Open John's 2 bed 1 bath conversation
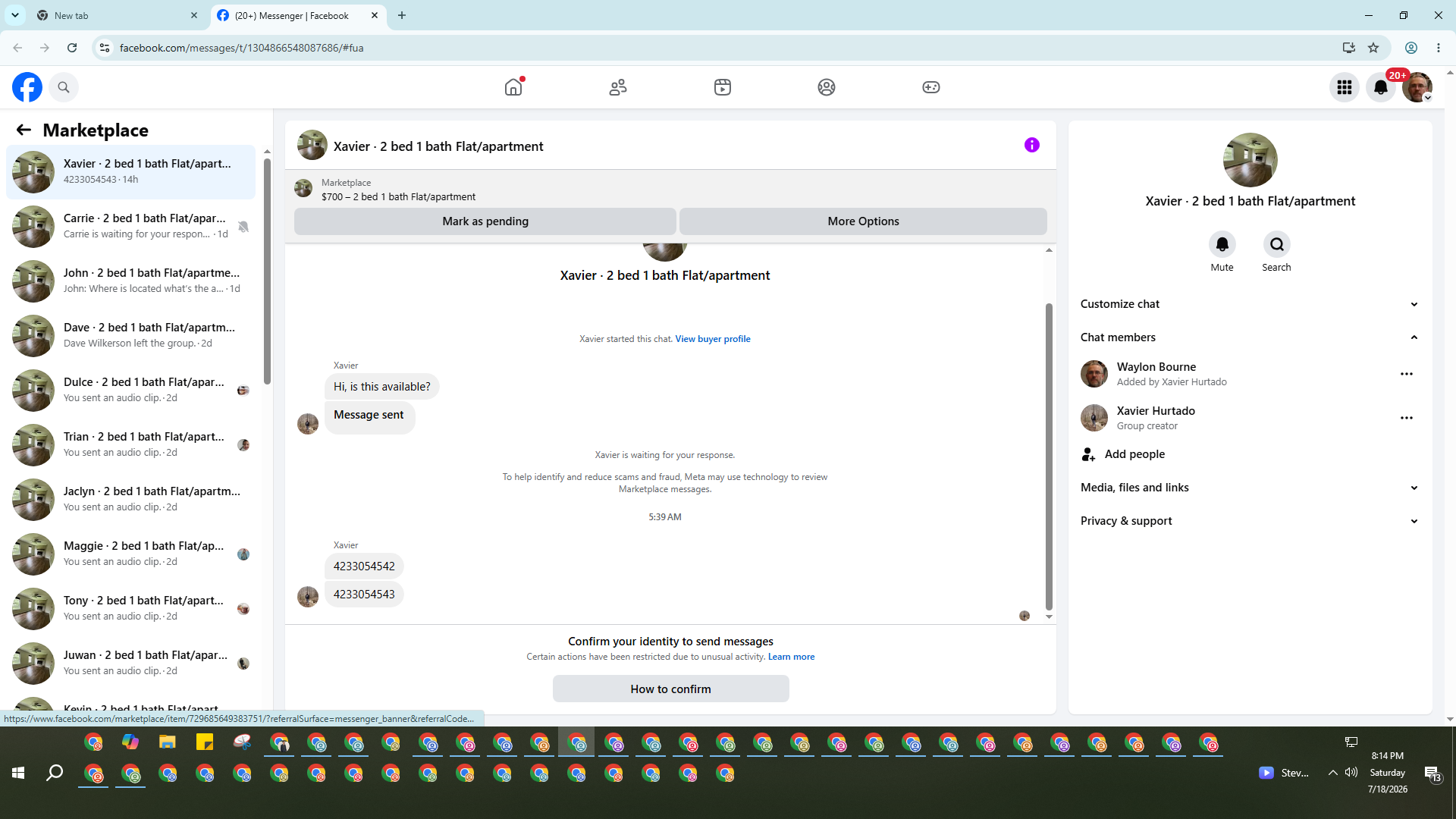 (131, 281)
